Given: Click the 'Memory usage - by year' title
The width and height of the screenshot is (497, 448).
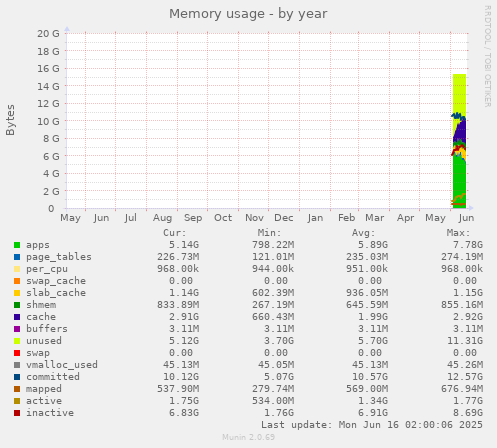Looking at the screenshot, I should tap(248, 14).
